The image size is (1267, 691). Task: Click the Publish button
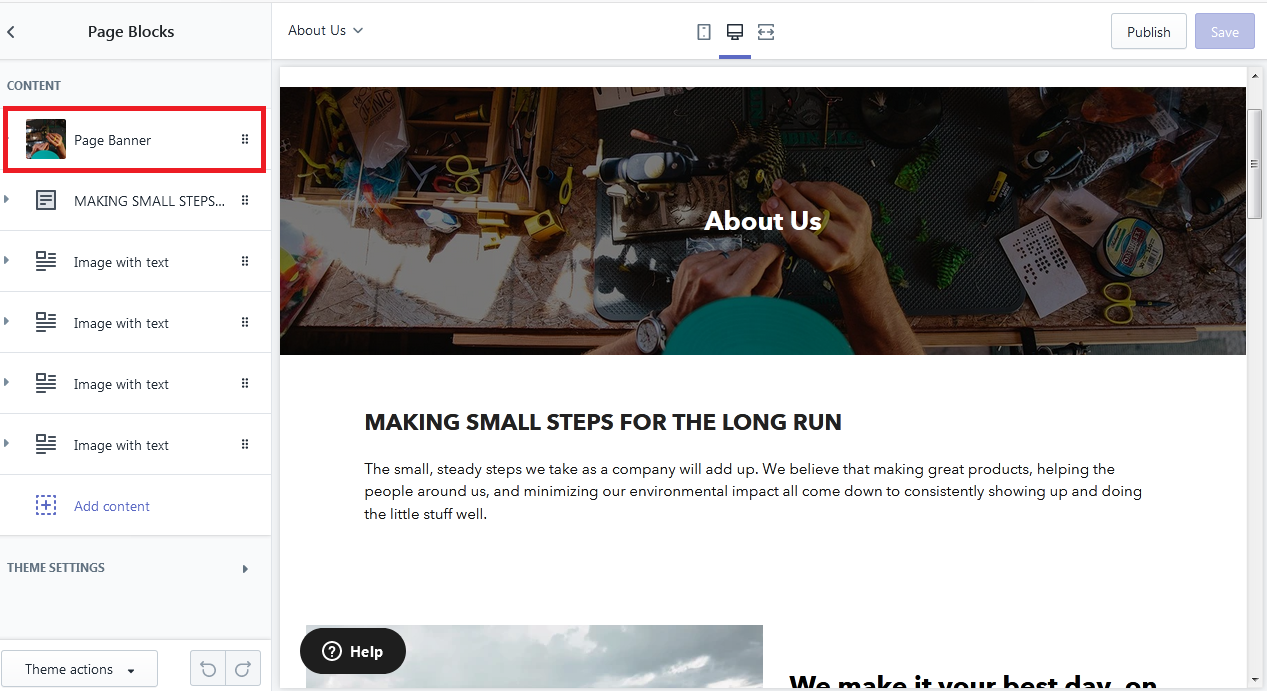[x=1149, y=32]
